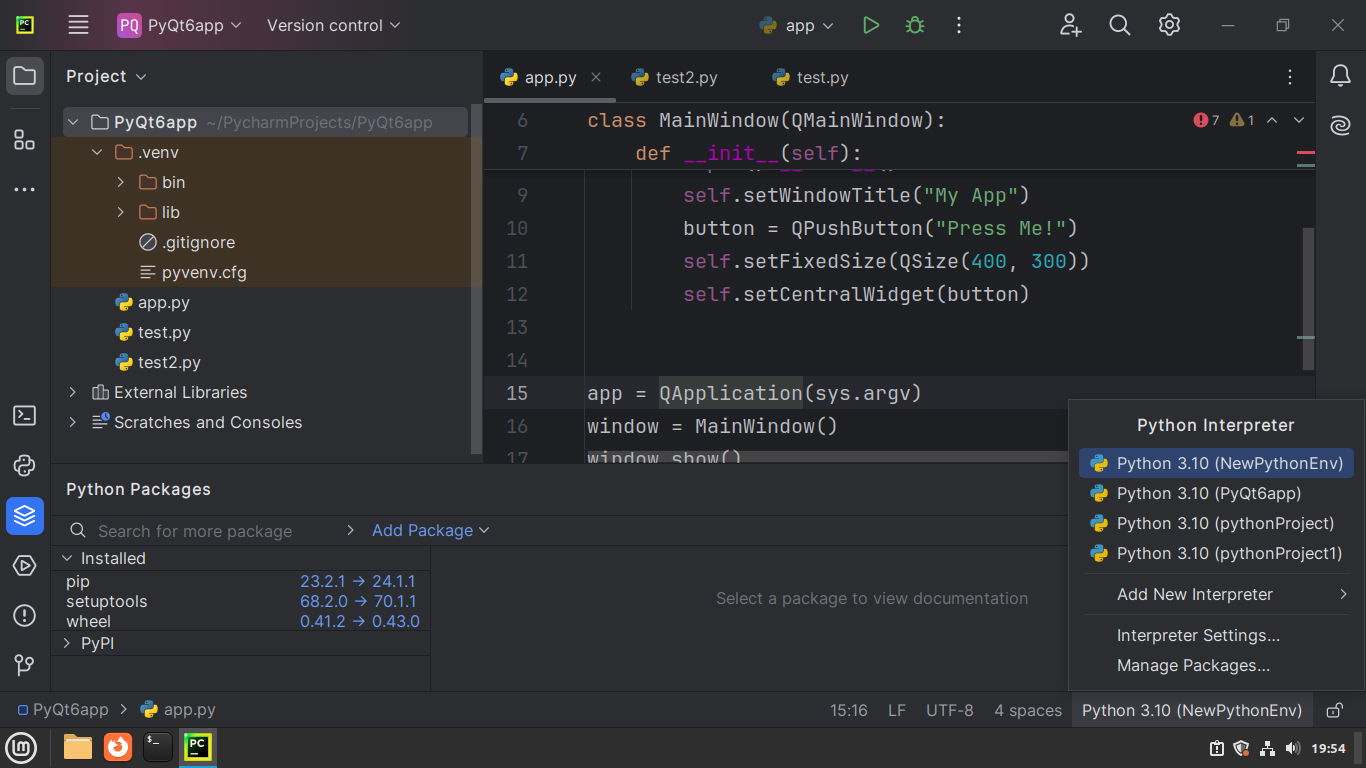Open Version control dropdown

tap(333, 26)
